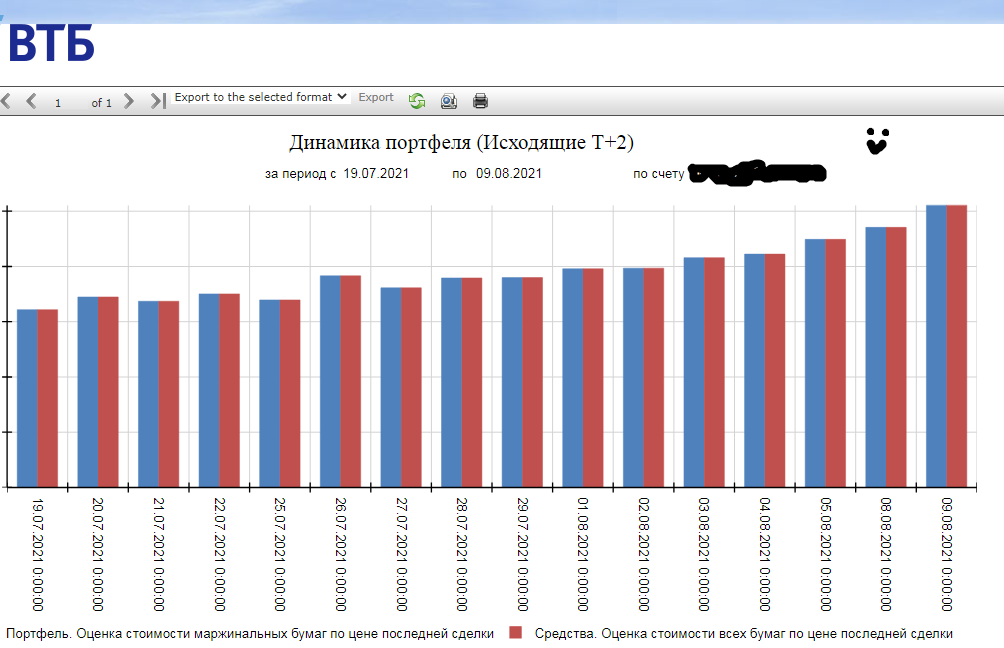This screenshot has height=648, width=1004.
Task: Click the VTB logo
Action: click(x=52, y=44)
